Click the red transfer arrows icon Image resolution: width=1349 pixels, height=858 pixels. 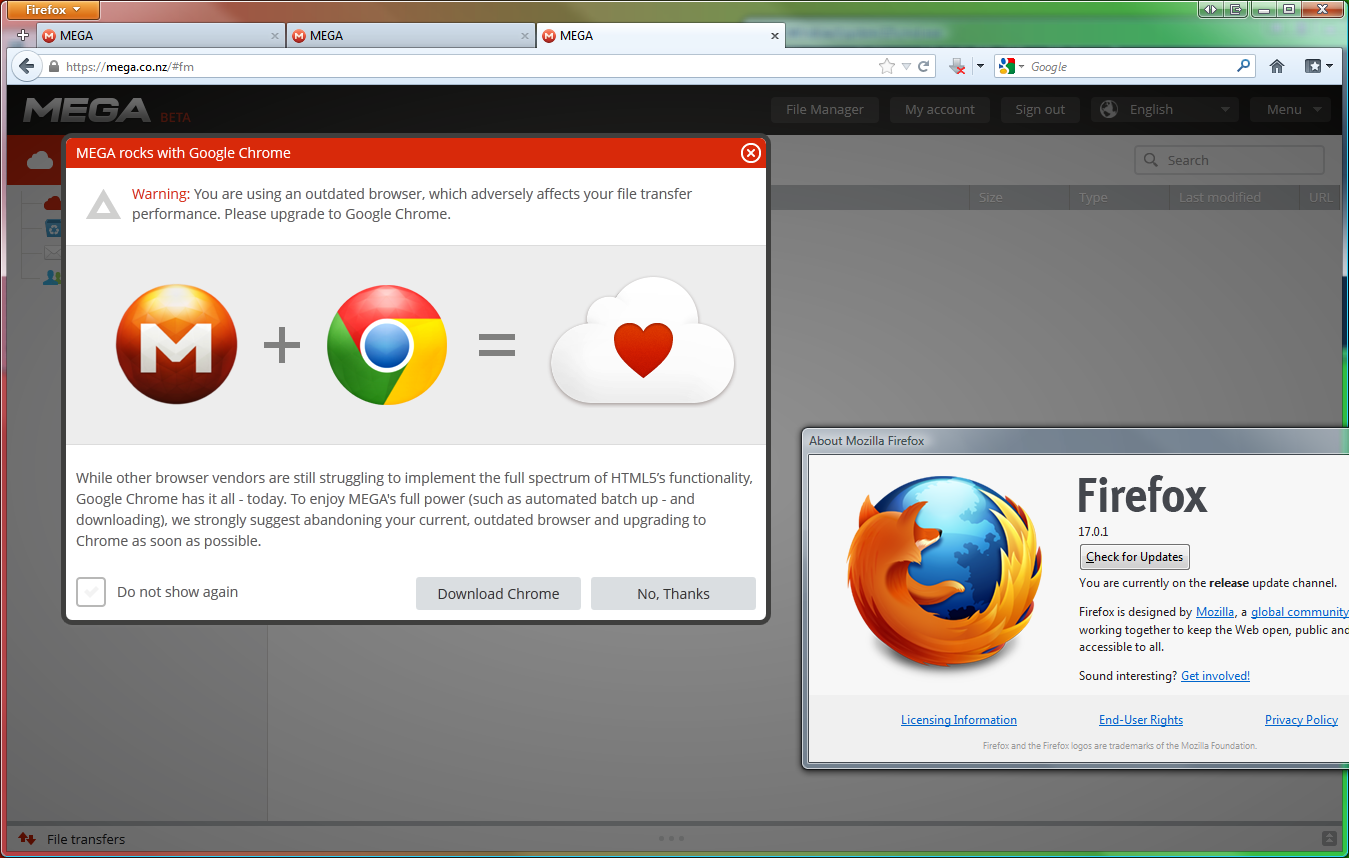[x=27, y=839]
